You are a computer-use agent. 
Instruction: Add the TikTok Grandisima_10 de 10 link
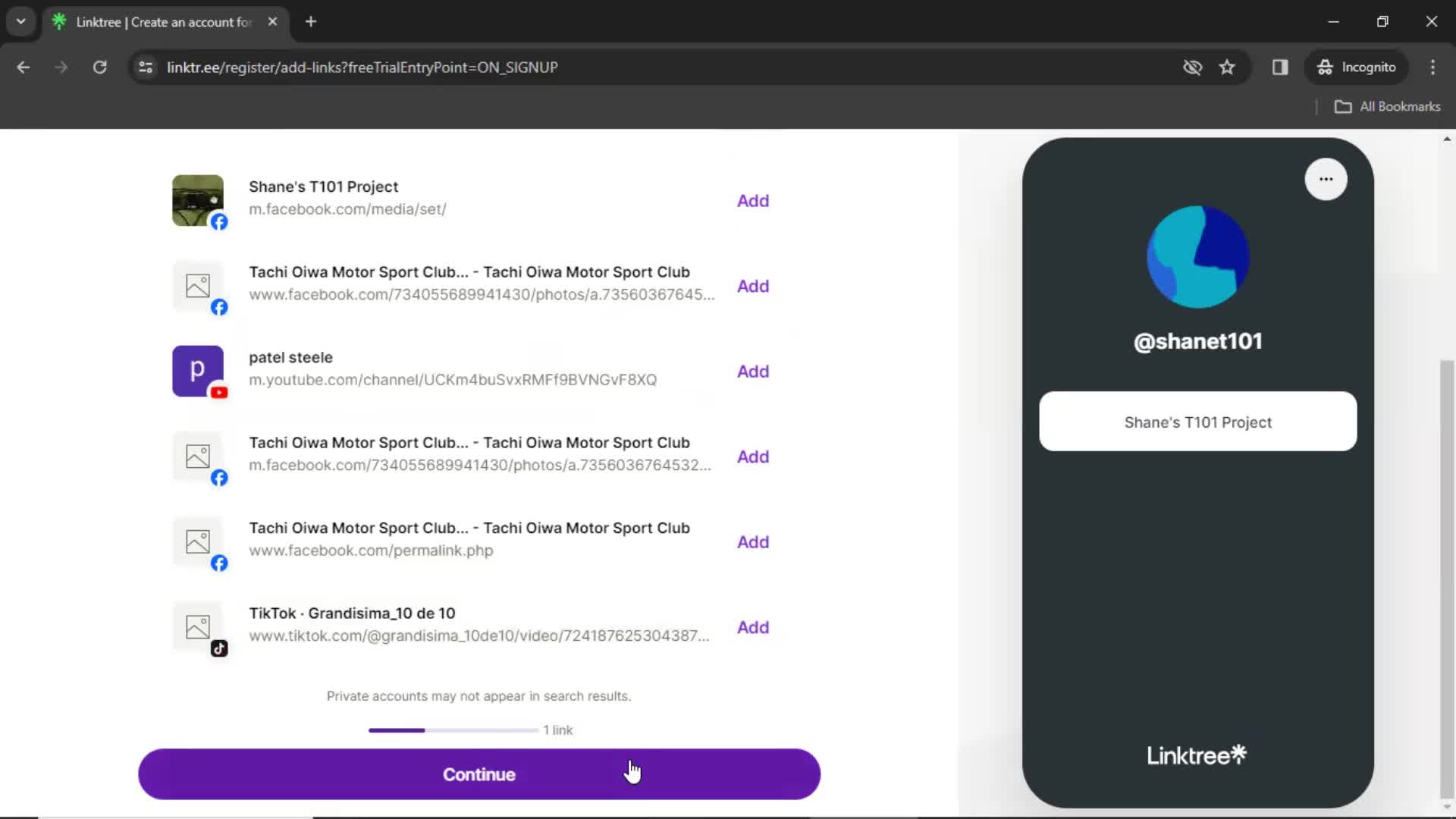click(x=753, y=628)
